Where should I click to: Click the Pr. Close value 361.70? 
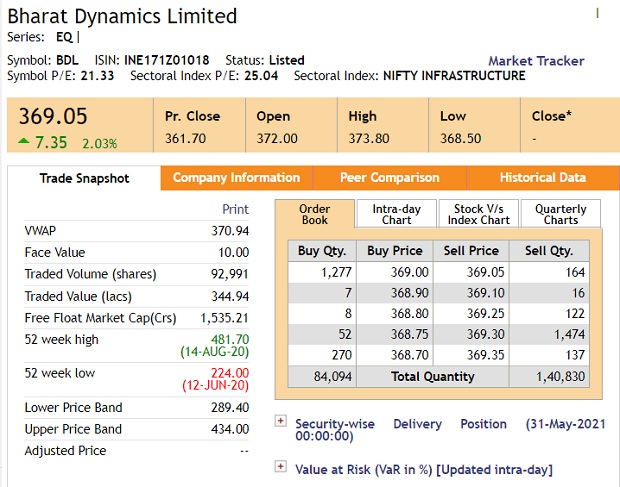185,138
